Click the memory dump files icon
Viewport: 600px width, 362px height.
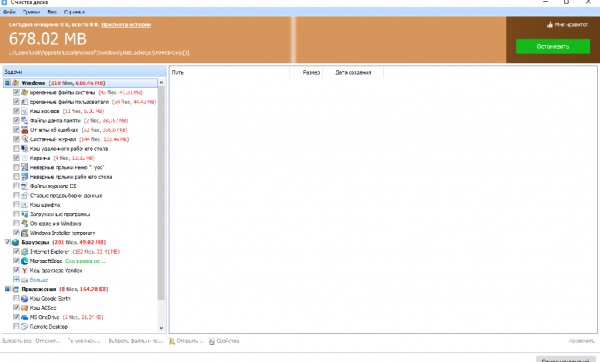[x=25, y=121]
